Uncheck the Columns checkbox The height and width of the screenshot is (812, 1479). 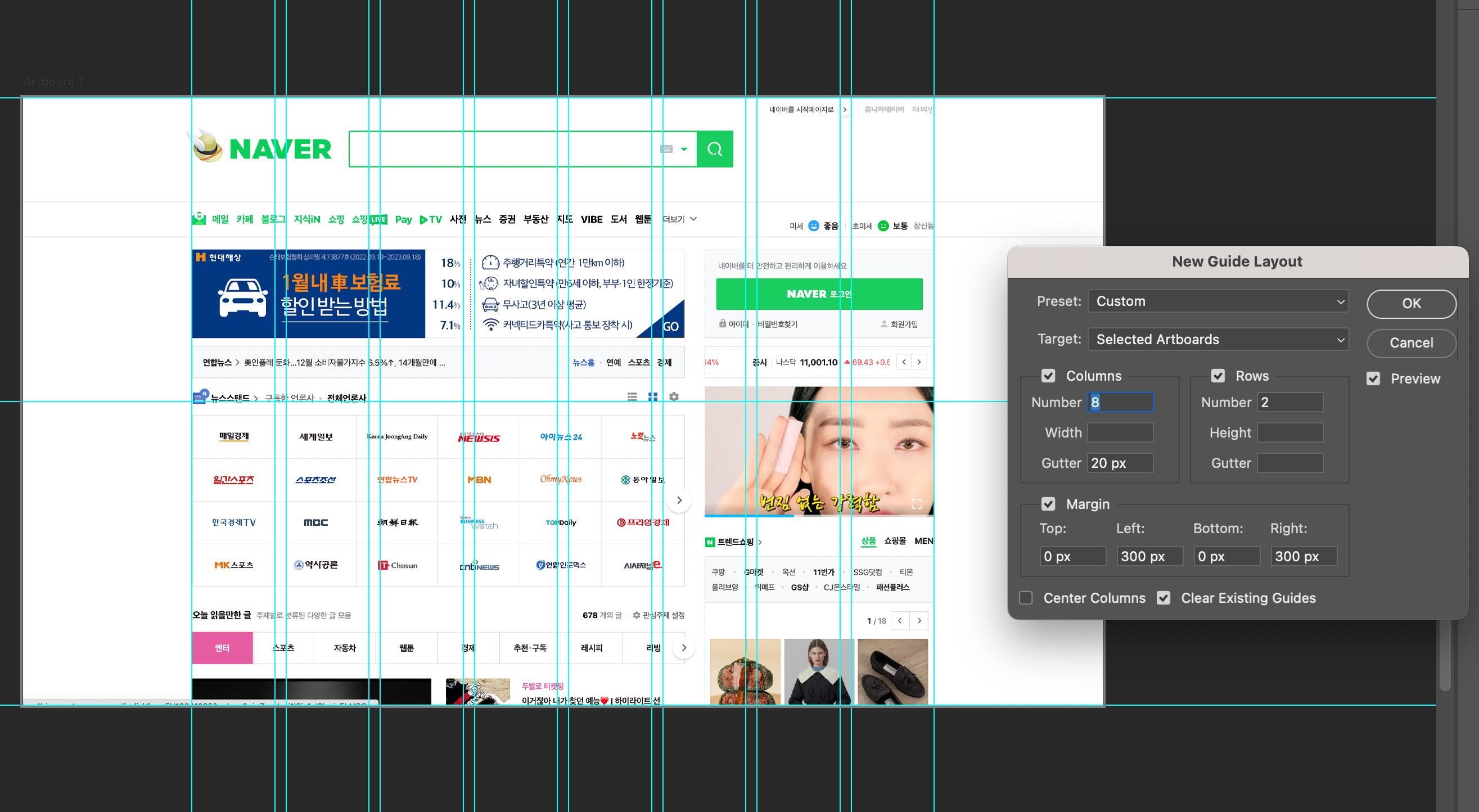1048,376
